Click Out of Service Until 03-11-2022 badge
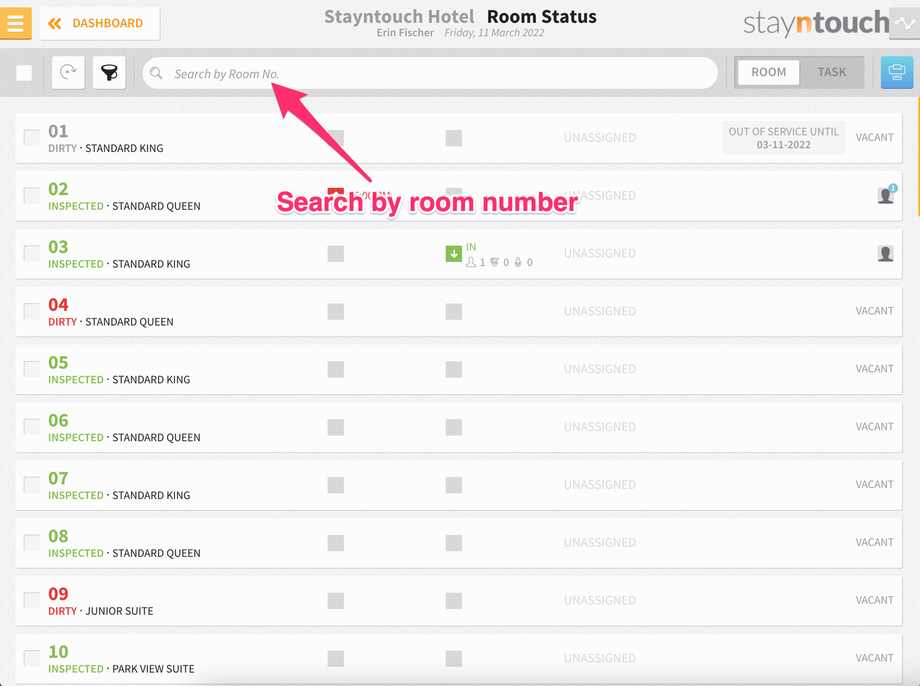This screenshot has height=686, width=920. point(783,138)
